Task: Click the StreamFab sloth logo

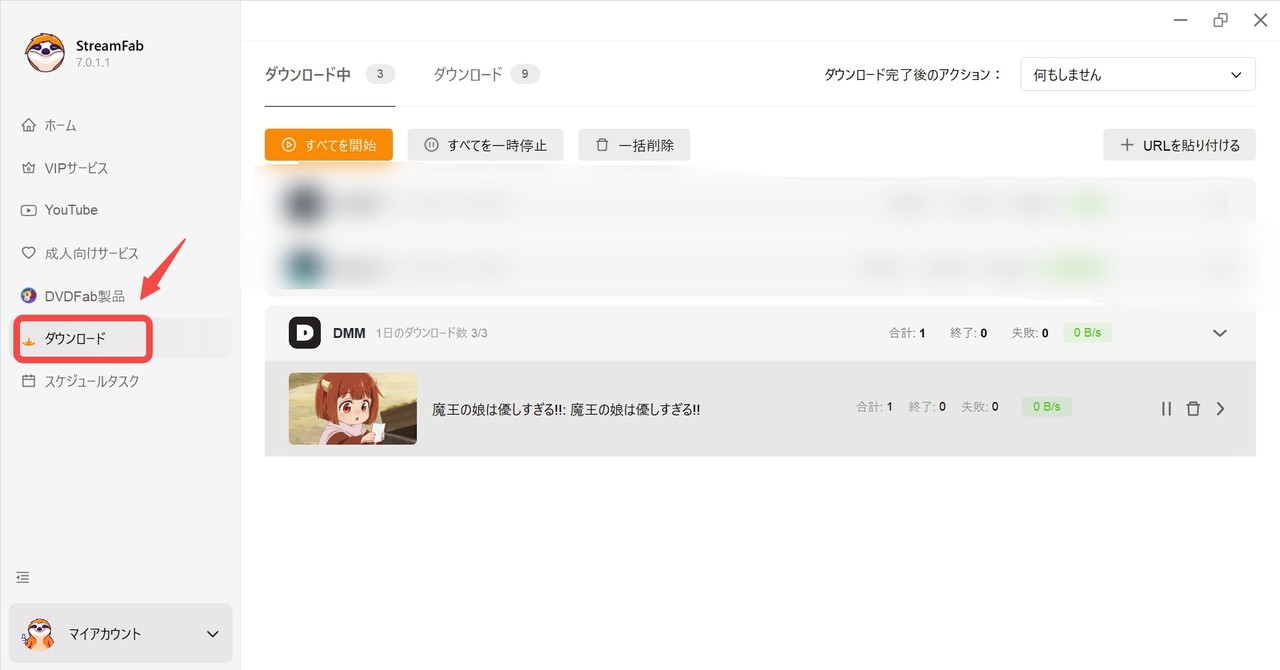Action: [x=43, y=52]
